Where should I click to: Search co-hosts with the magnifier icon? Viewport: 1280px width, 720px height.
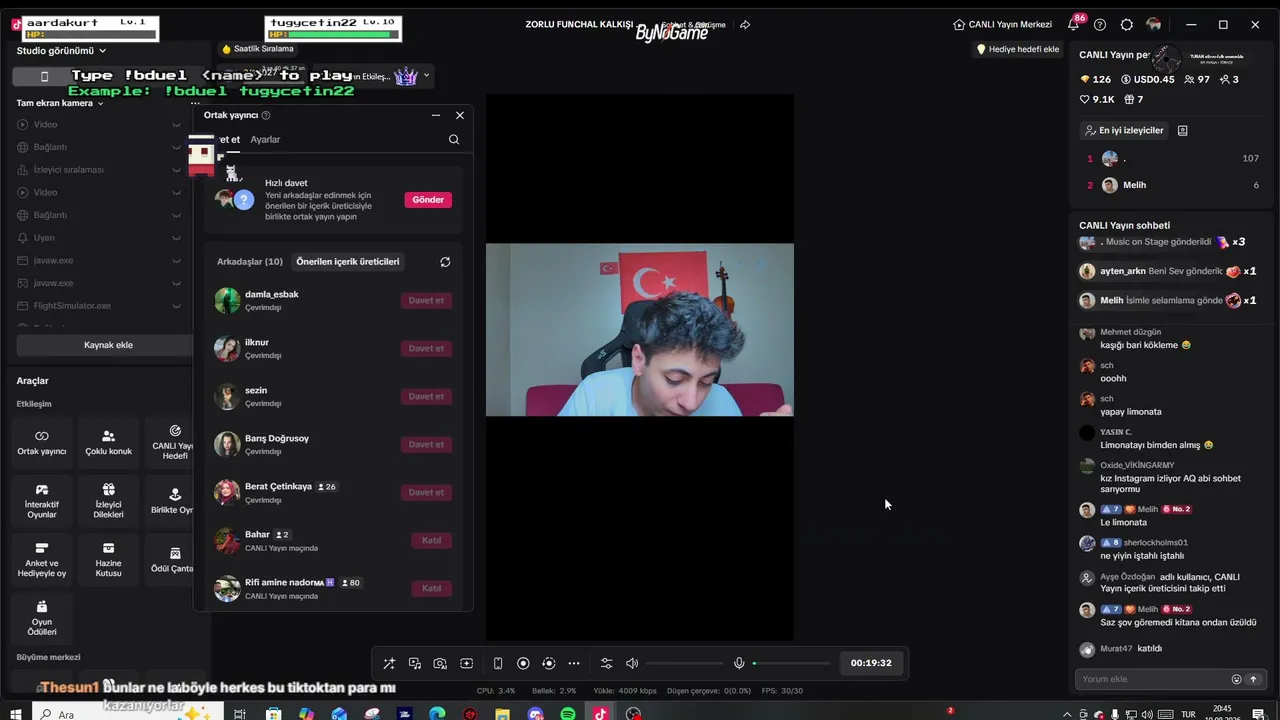coord(454,140)
